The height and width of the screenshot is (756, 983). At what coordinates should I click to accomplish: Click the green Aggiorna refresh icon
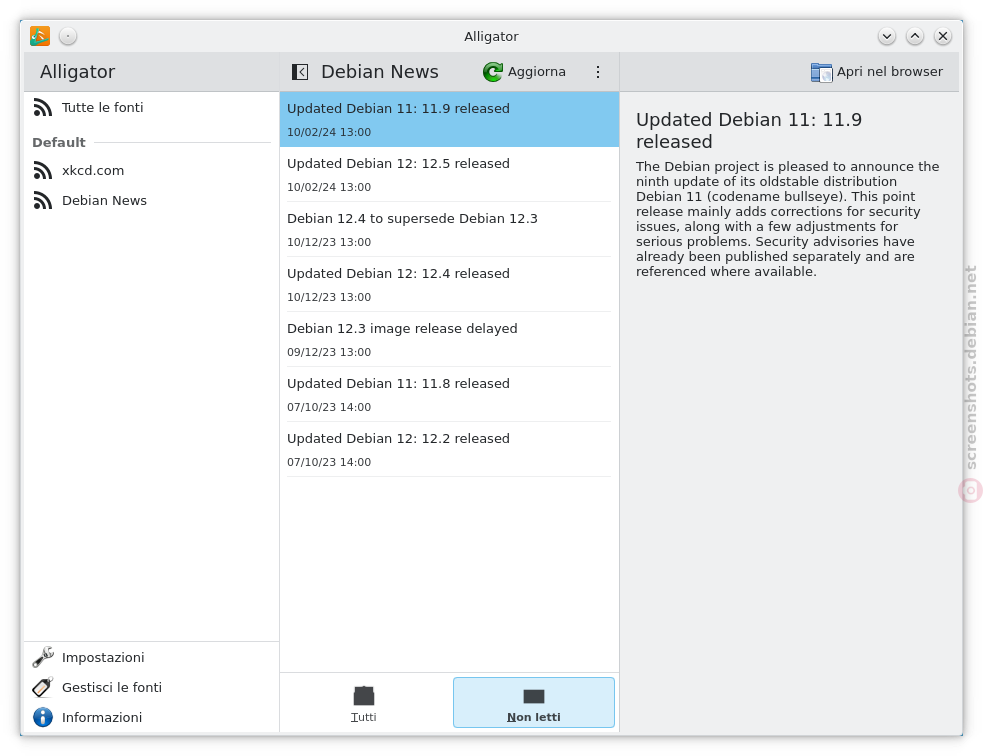click(493, 72)
